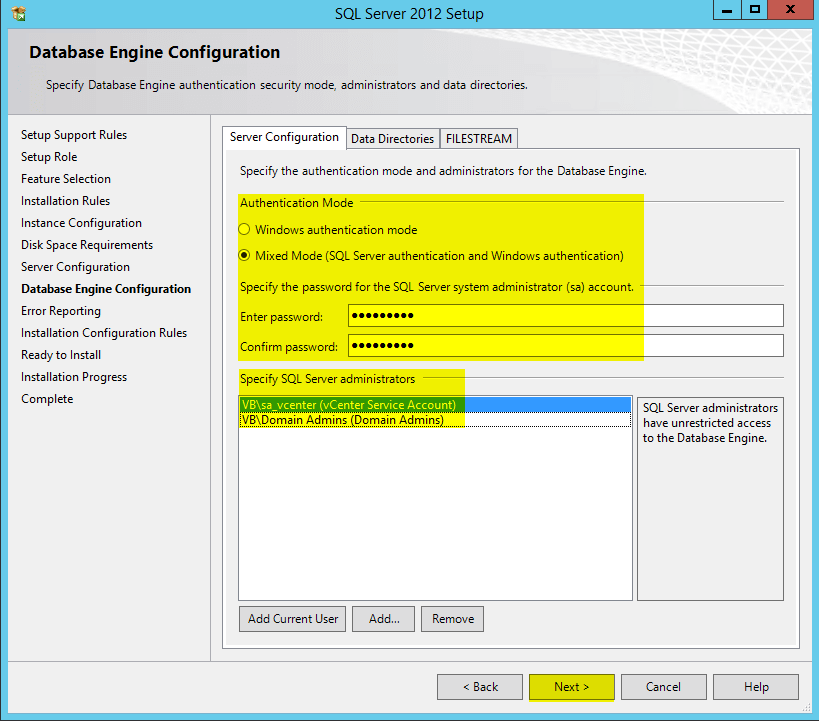Image resolution: width=819 pixels, height=721 pixels.
Task: Open the Data Directories tab
Action: point(392,139)
